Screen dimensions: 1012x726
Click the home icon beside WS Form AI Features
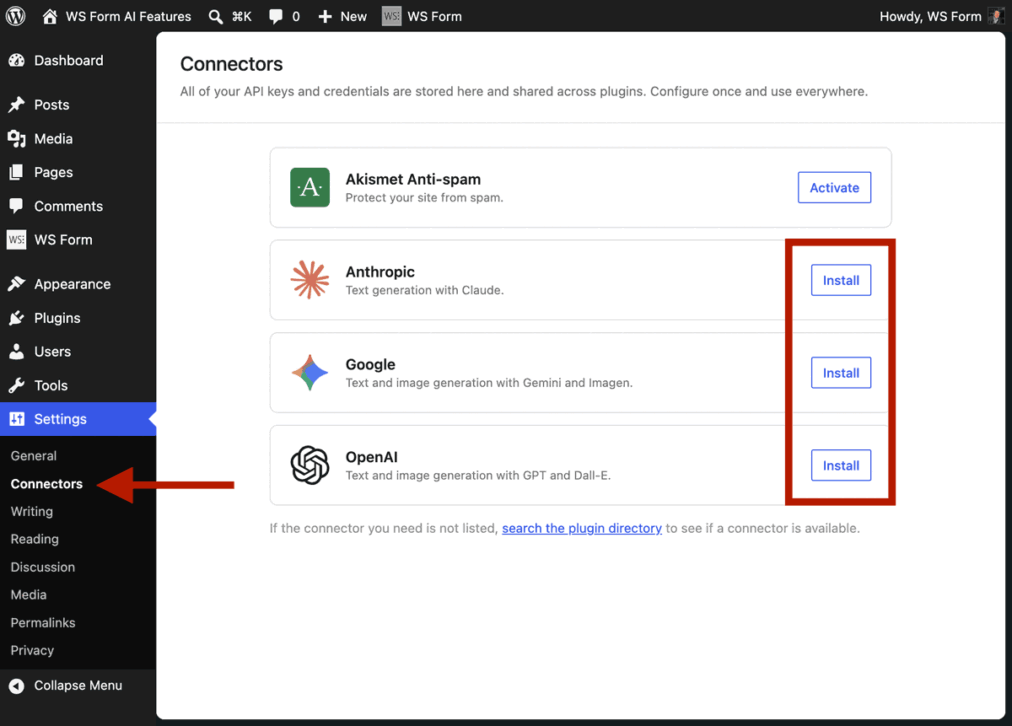coord(50,16)
